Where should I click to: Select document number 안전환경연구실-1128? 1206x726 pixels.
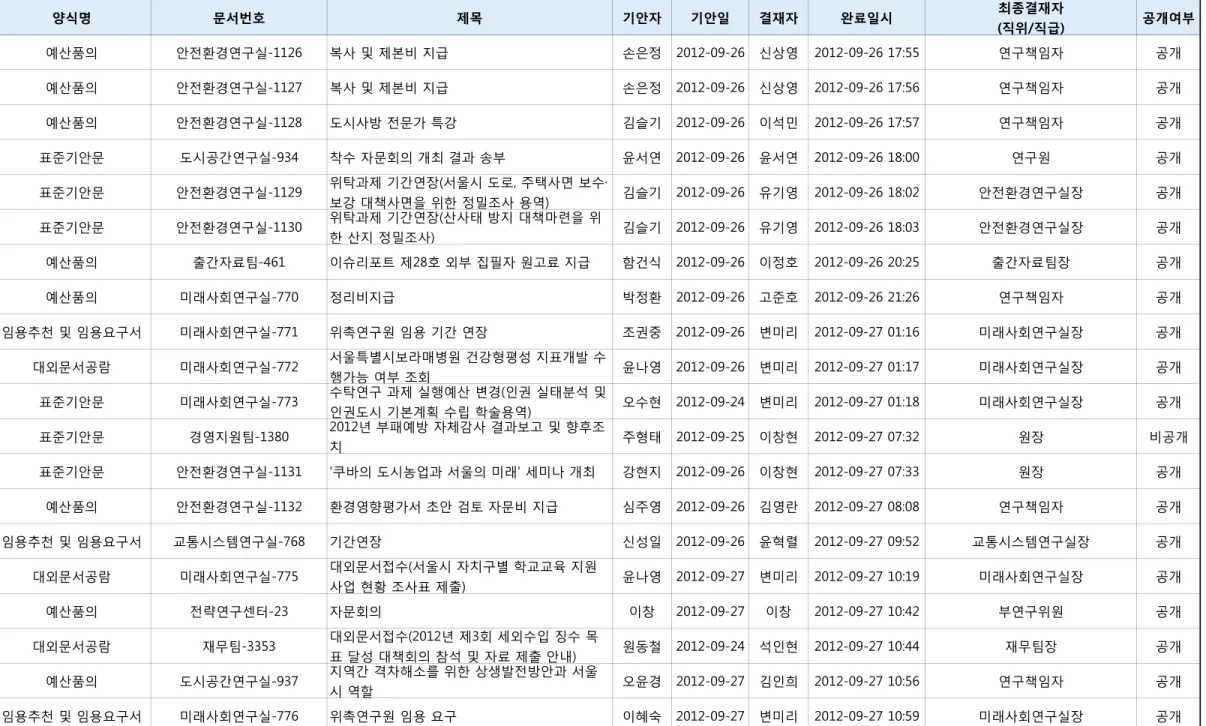[x=239, y=123]
